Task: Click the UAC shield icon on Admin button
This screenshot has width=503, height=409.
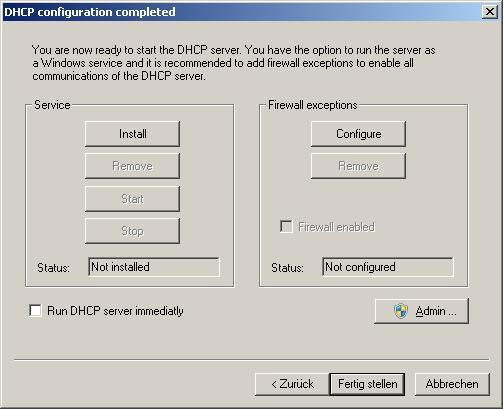Action: (x=400, y=311)
